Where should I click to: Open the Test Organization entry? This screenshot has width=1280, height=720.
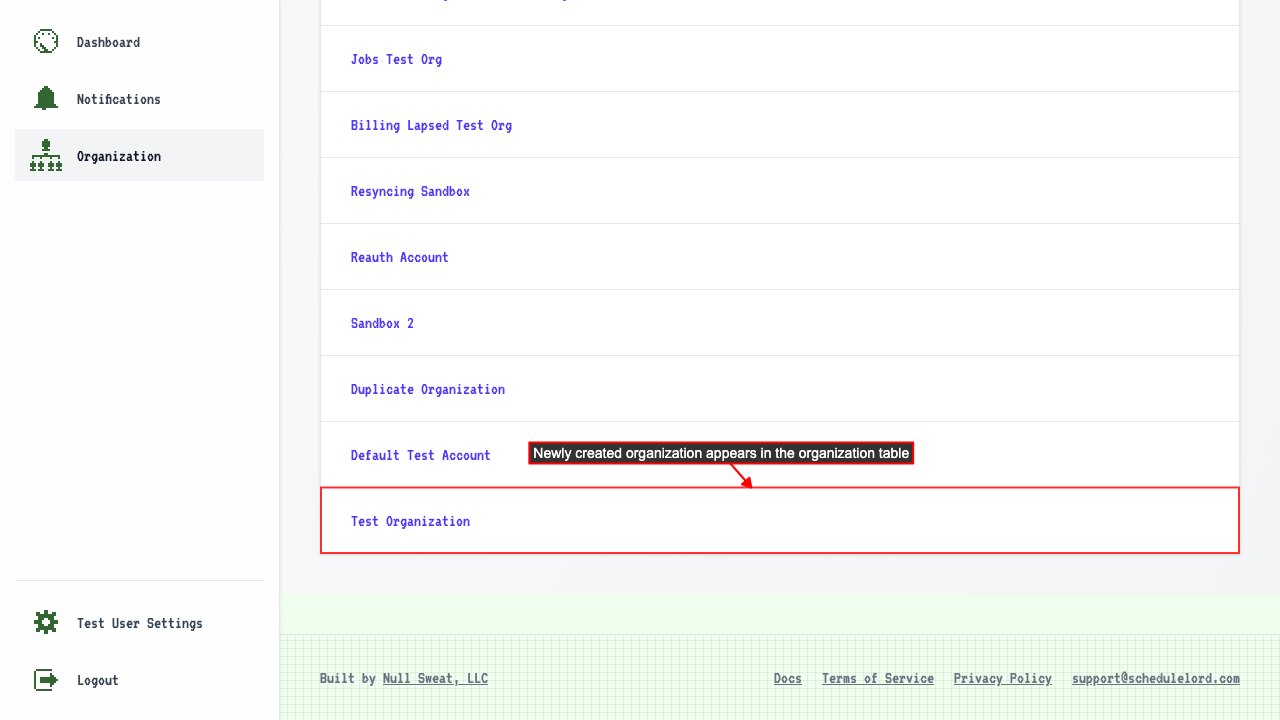410,521
